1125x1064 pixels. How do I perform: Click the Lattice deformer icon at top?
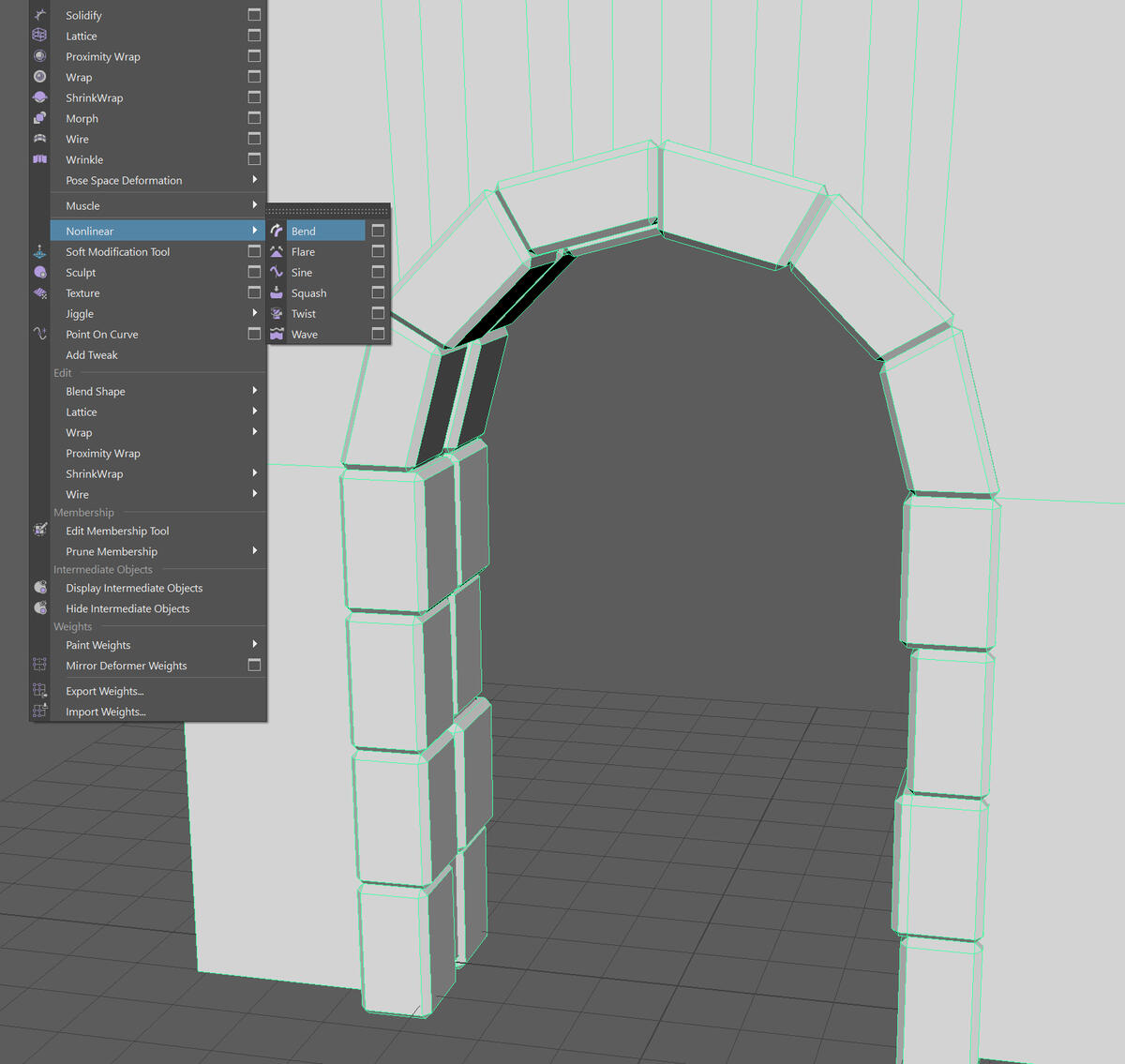[x=39, y=36]
